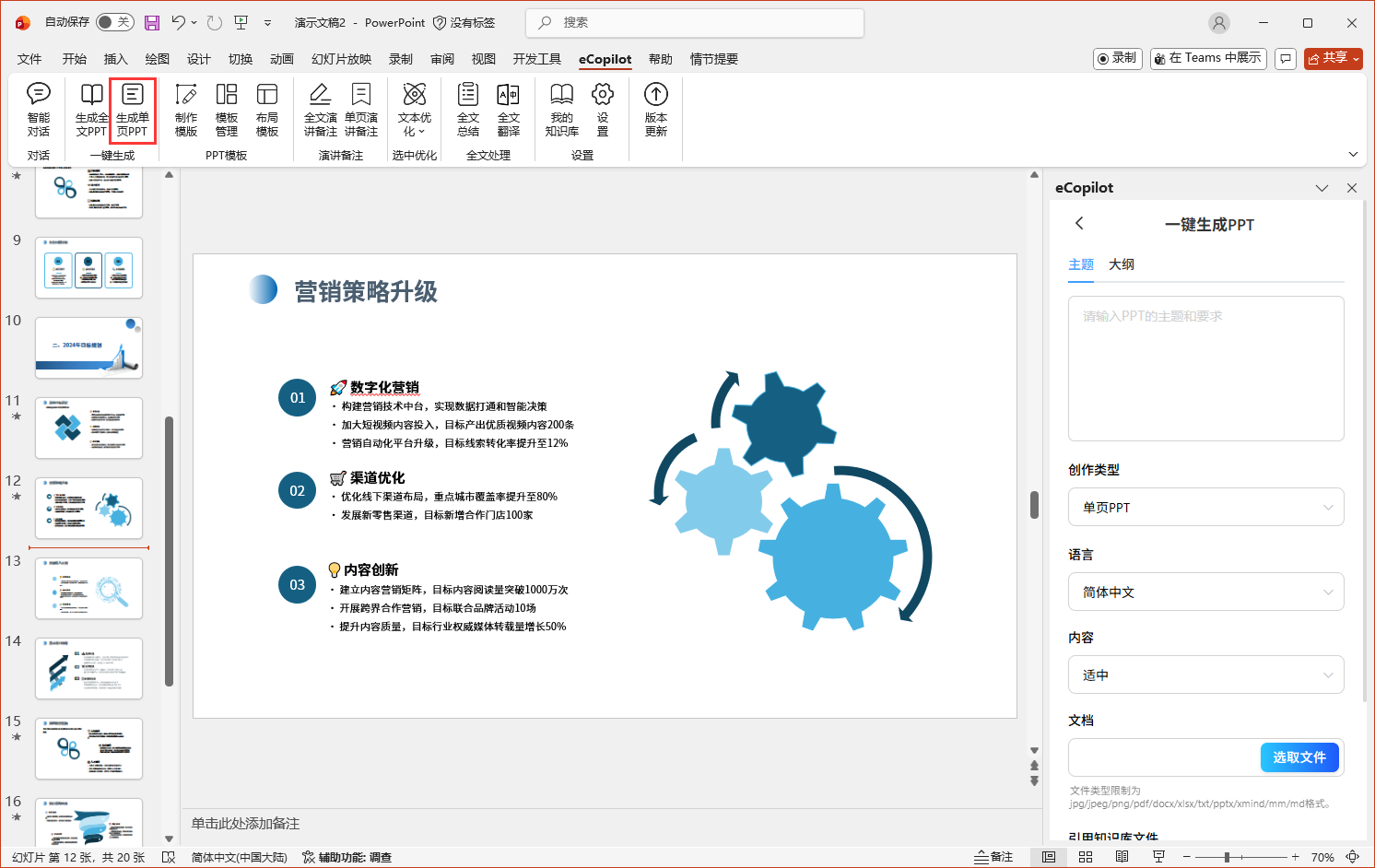Click the 共享 share button
Screen dimensions: 1375x868
[x=1333, y=58]
